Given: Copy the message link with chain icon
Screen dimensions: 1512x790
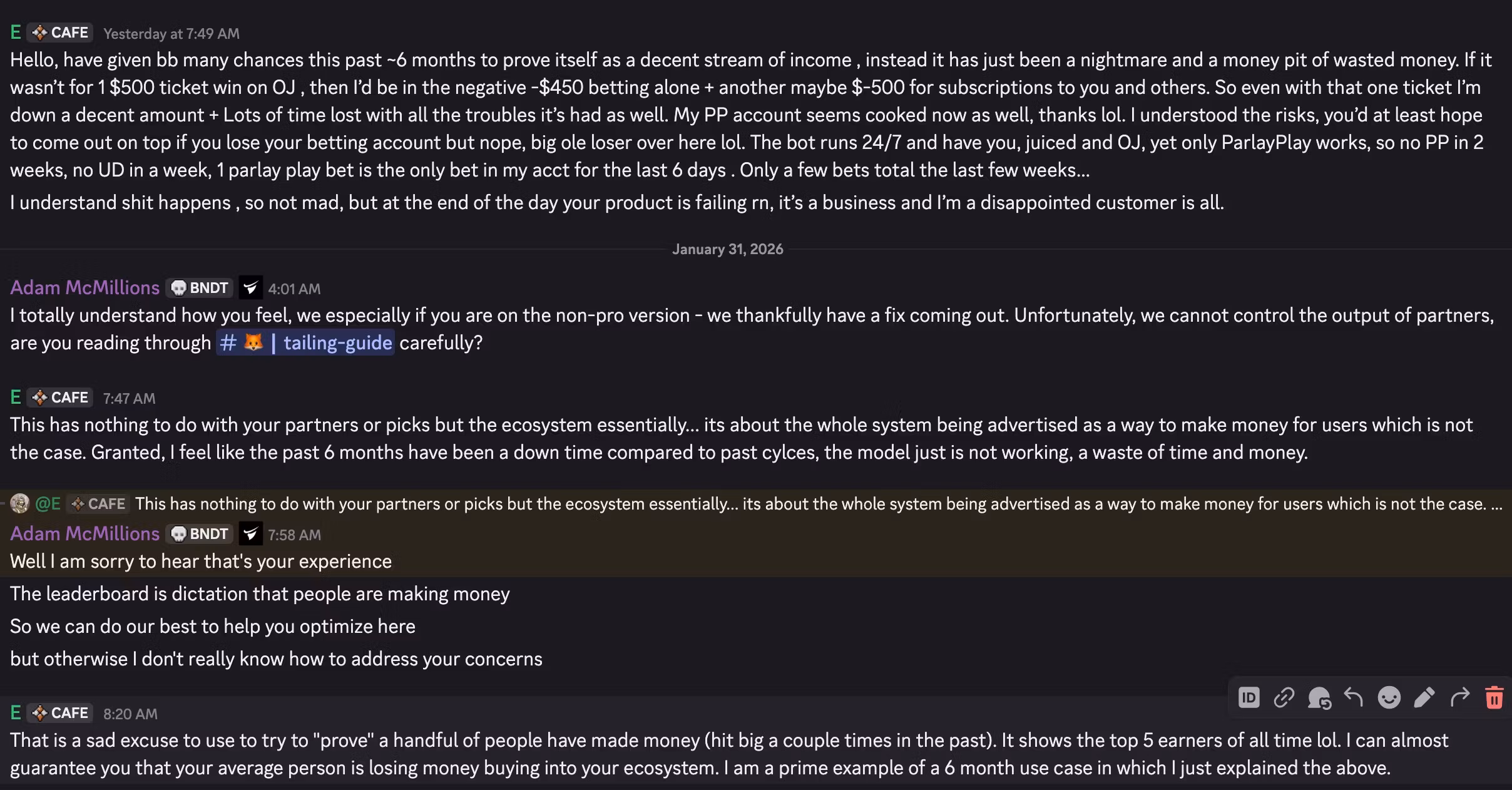Looking at the screenshot, I should point(1284,697).
